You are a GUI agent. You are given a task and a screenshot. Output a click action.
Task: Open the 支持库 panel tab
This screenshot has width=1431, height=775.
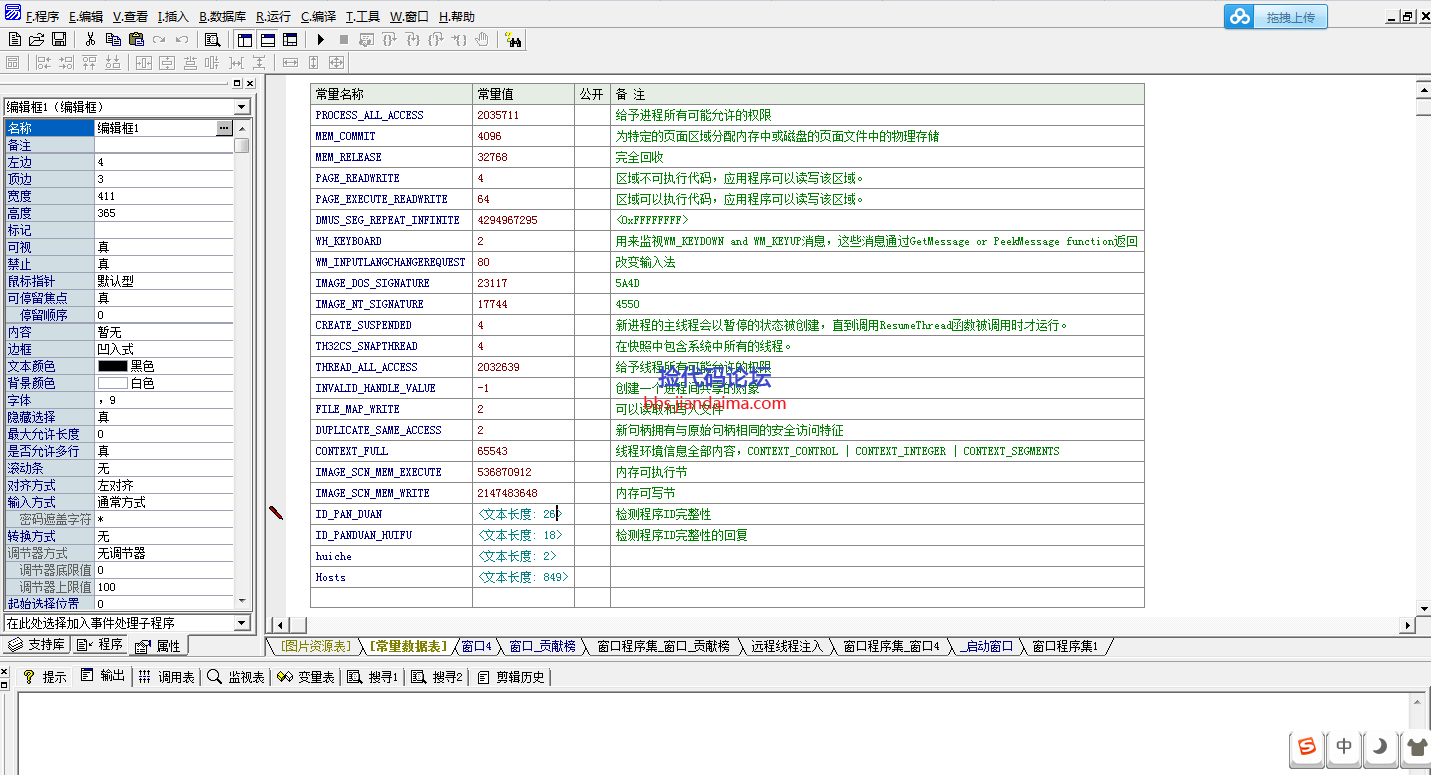pyautogui.click(x=37, y=645)
